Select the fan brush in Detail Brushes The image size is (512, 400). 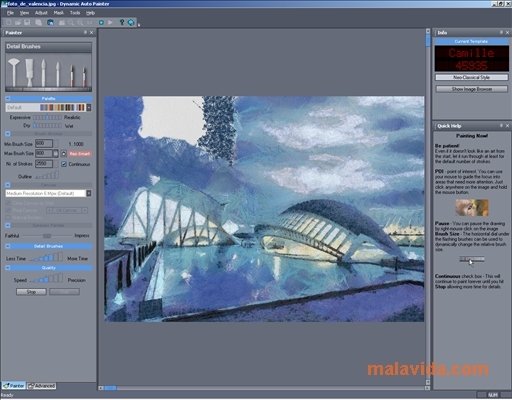pyautogui.click(x=13, y=72)
